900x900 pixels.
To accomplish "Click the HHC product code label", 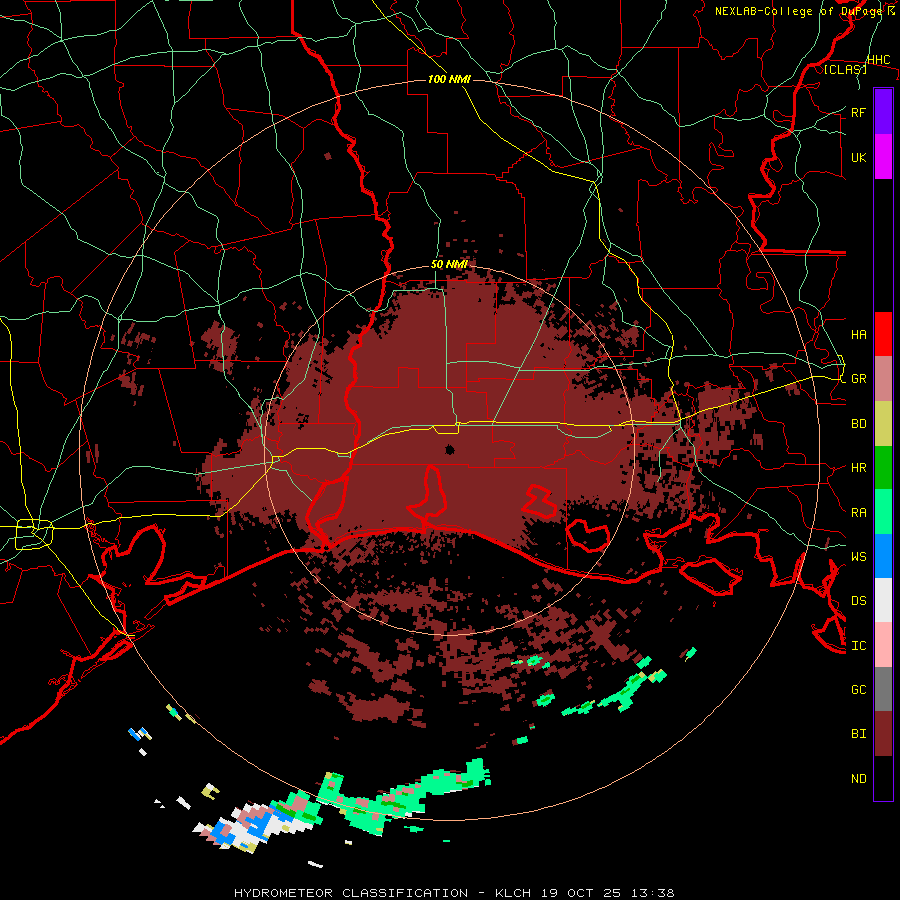I will click(x=878, y=60).
